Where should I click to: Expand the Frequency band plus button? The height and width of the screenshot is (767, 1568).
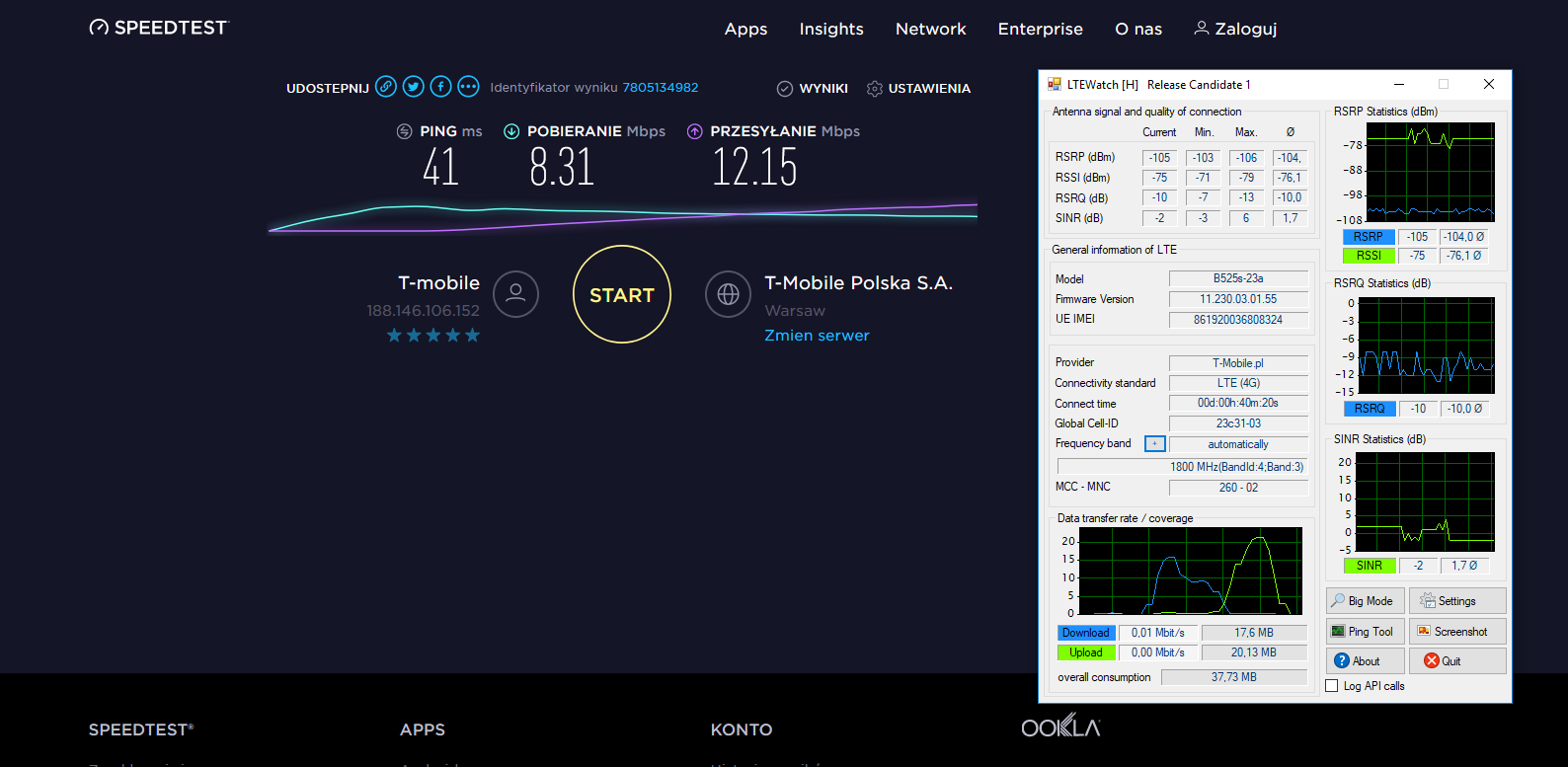tap(1155, 444)
